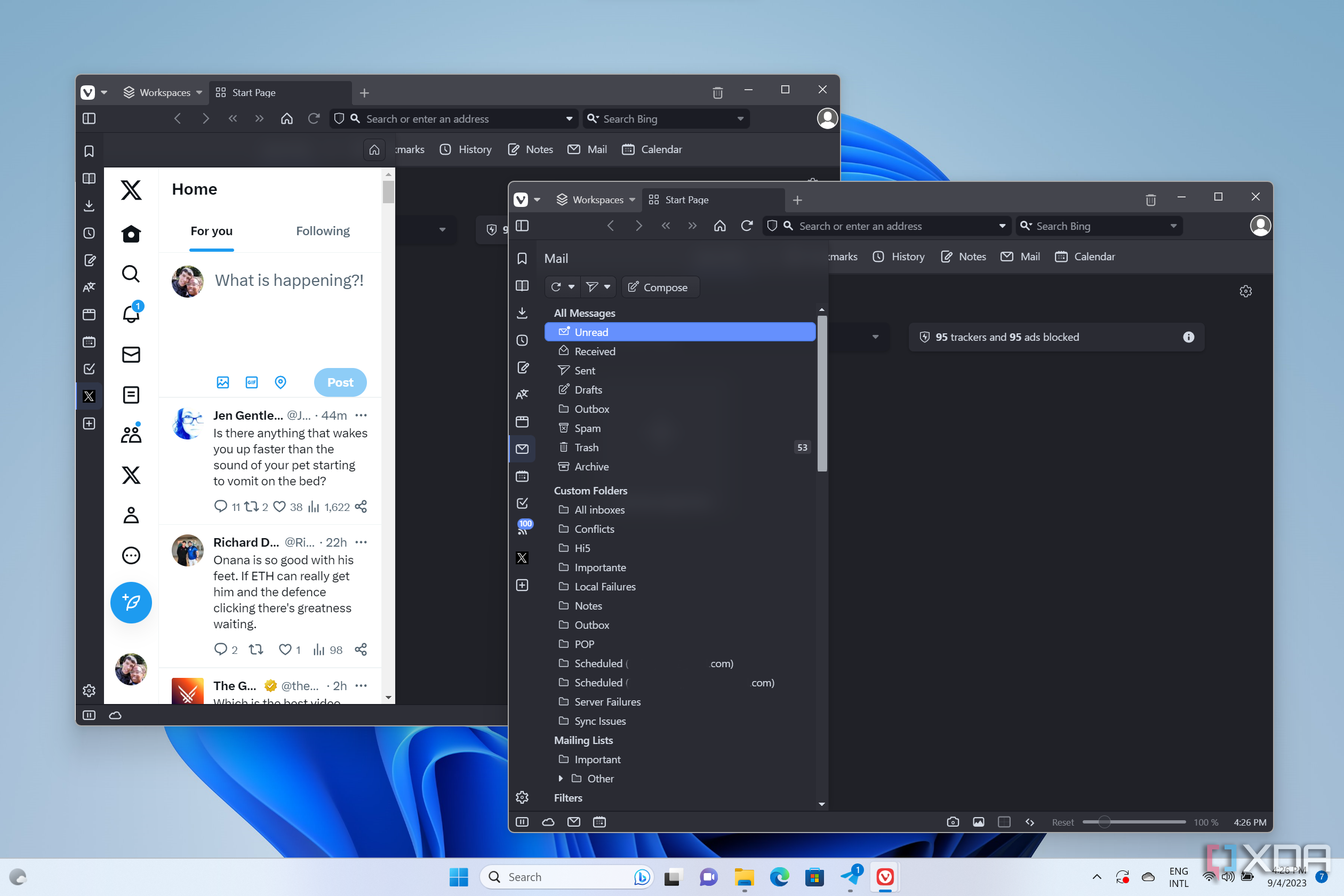Toggle image loading in status bar

(x=978, y=822)
